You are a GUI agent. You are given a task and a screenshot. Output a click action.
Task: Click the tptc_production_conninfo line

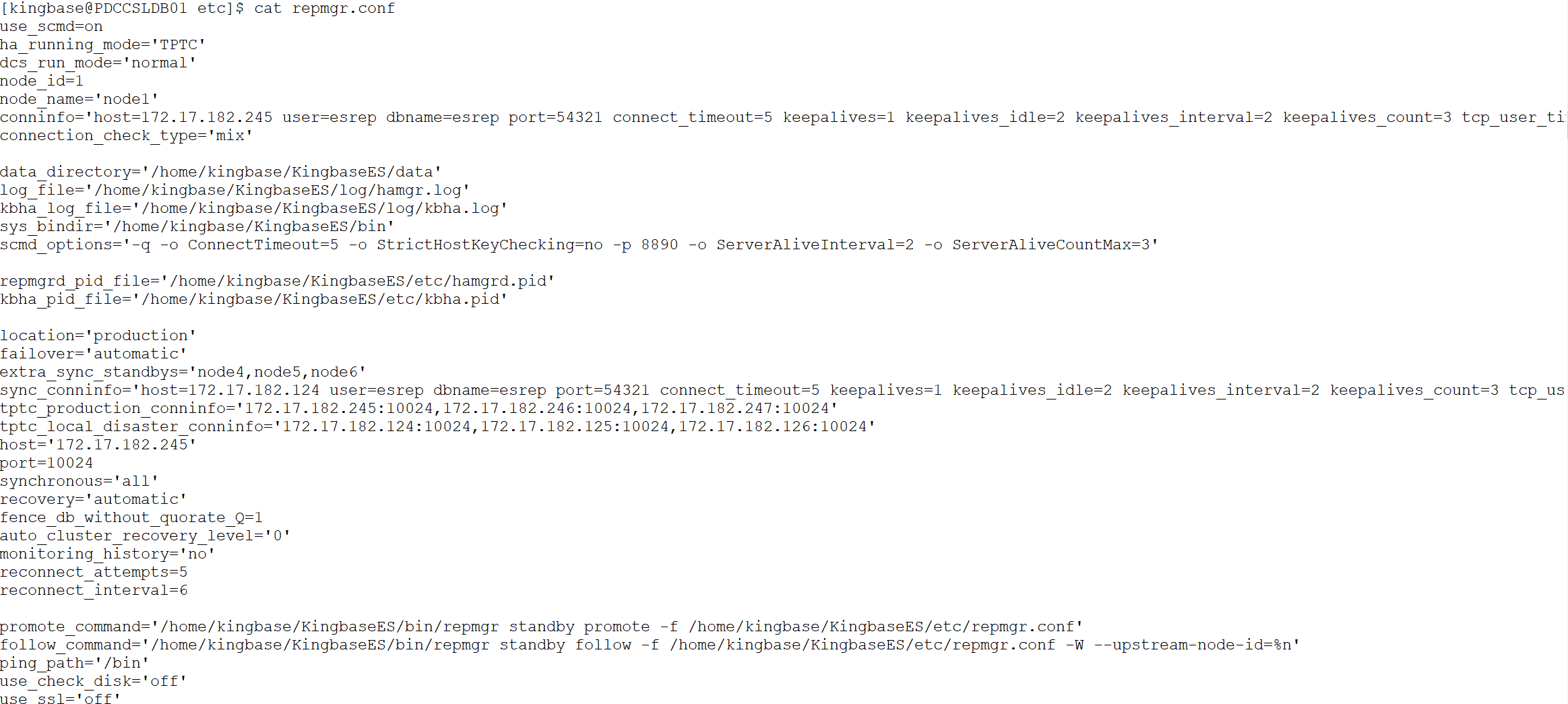tap(418, 409)
